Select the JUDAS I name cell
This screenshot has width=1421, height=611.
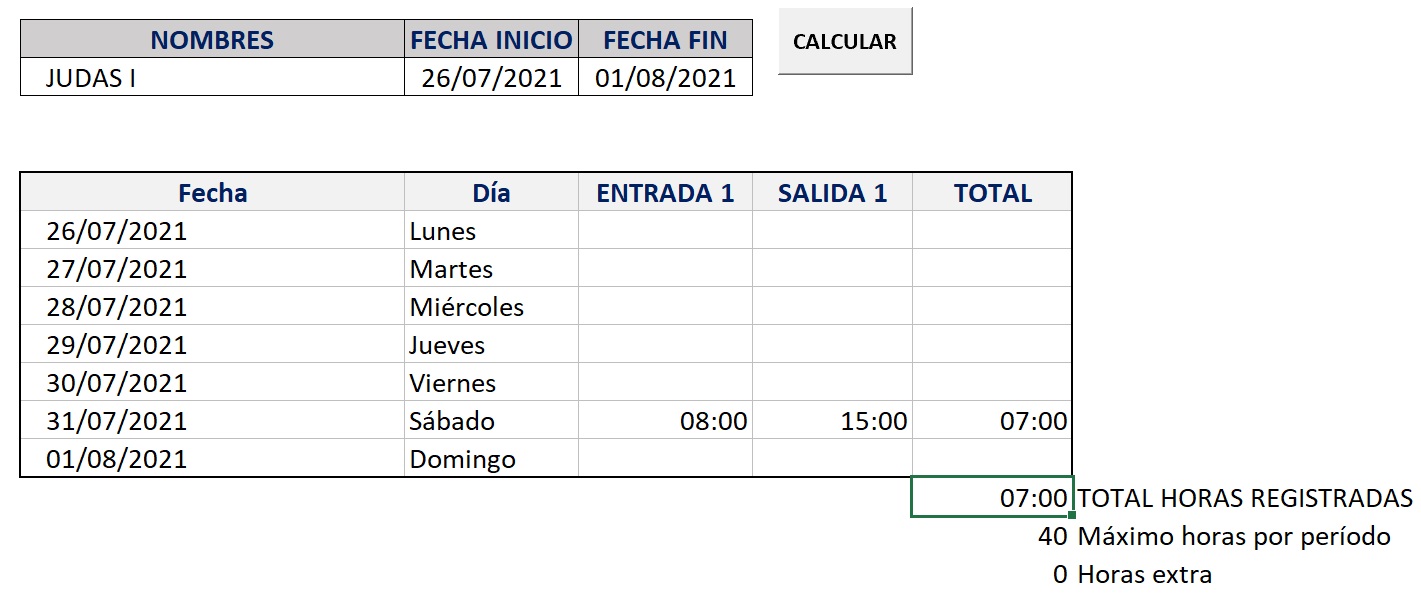[212, 78]
